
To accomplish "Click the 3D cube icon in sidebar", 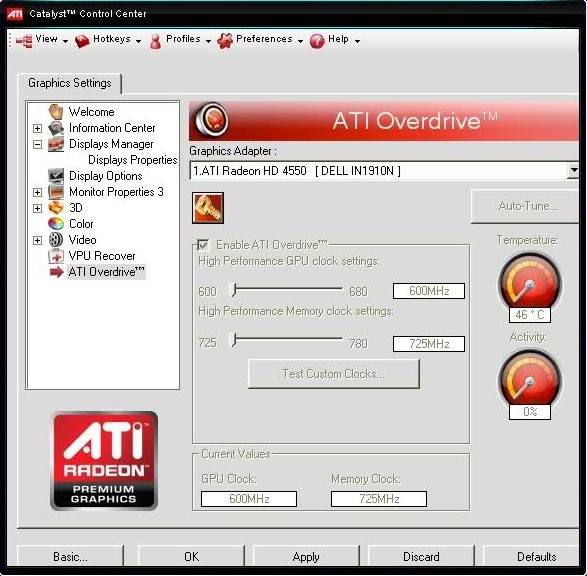I will (56, 208).
